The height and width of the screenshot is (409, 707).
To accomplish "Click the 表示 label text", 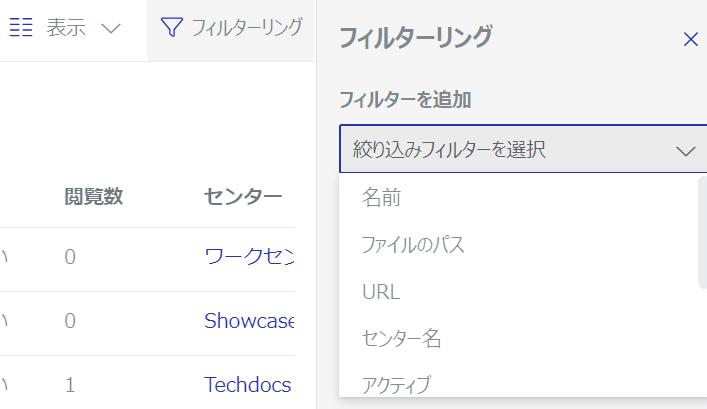I will [66, 28].
